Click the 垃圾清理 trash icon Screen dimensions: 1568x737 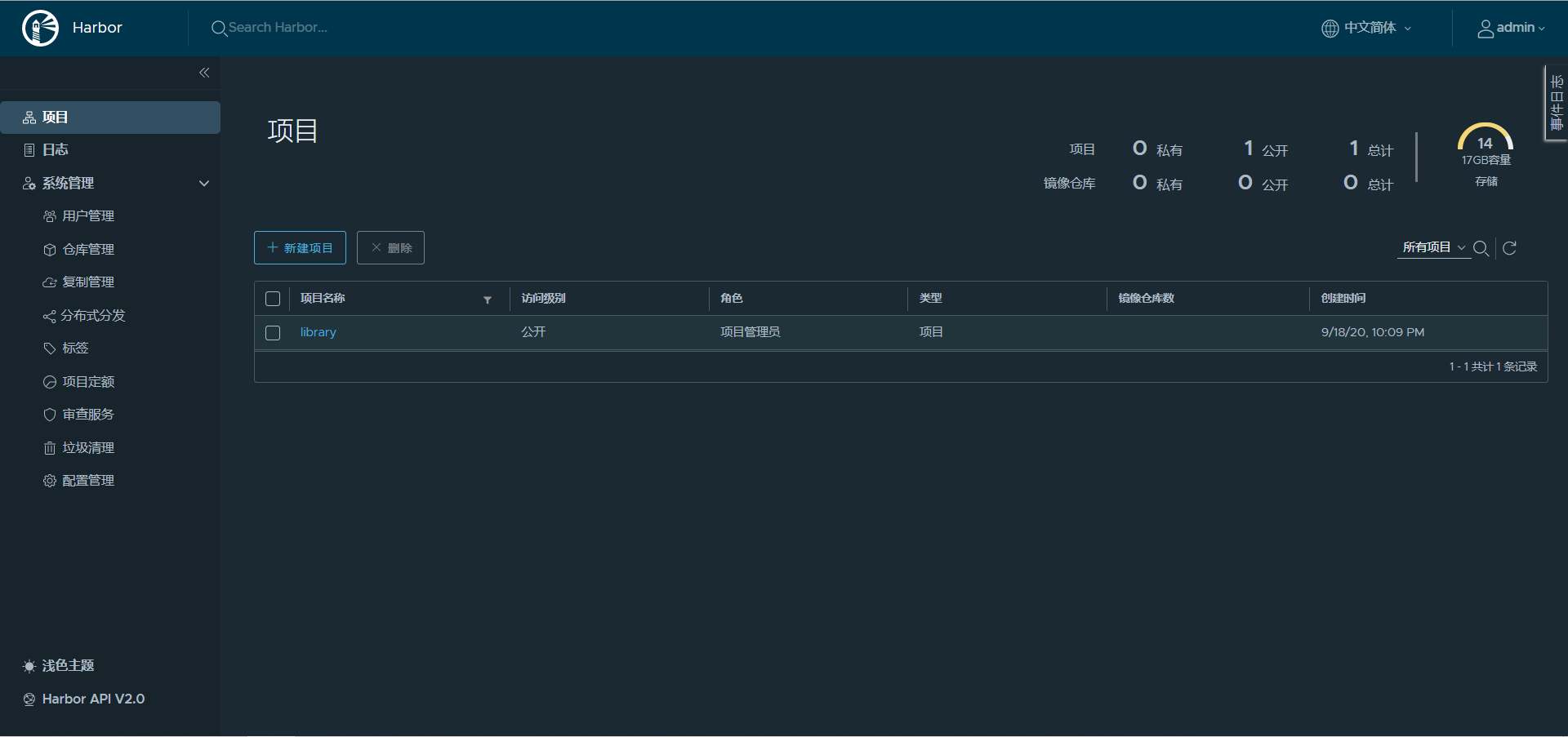(50, 448)
